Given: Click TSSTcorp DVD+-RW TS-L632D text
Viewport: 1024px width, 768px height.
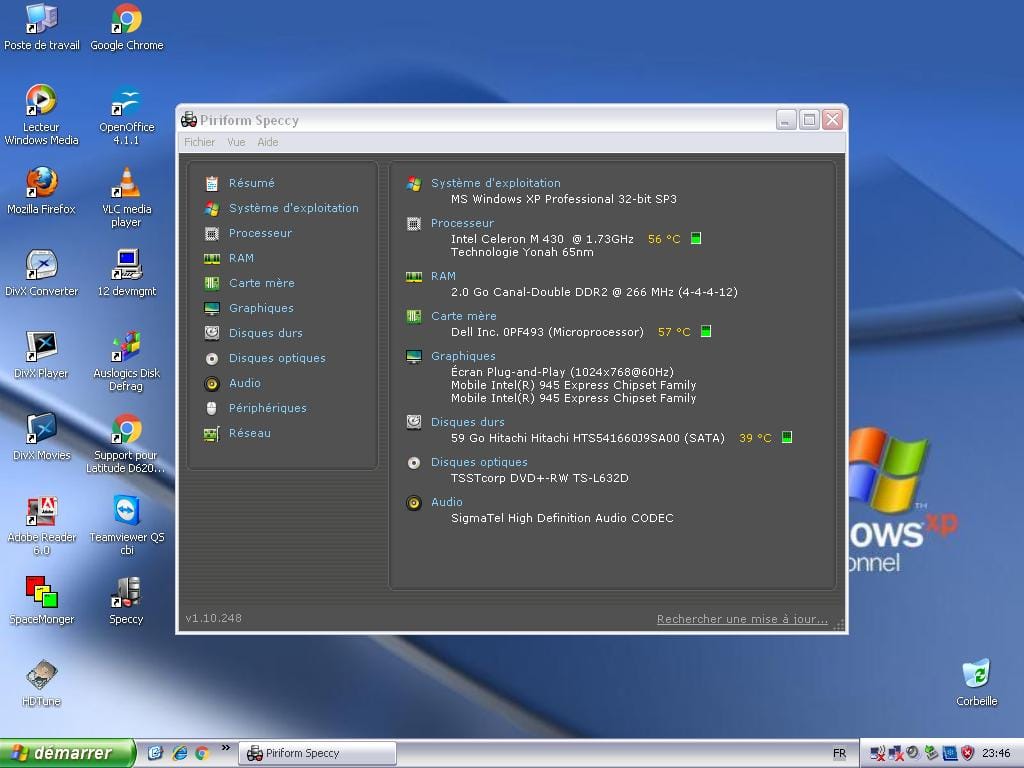Looking at the screenshot, I should point(539,478).
